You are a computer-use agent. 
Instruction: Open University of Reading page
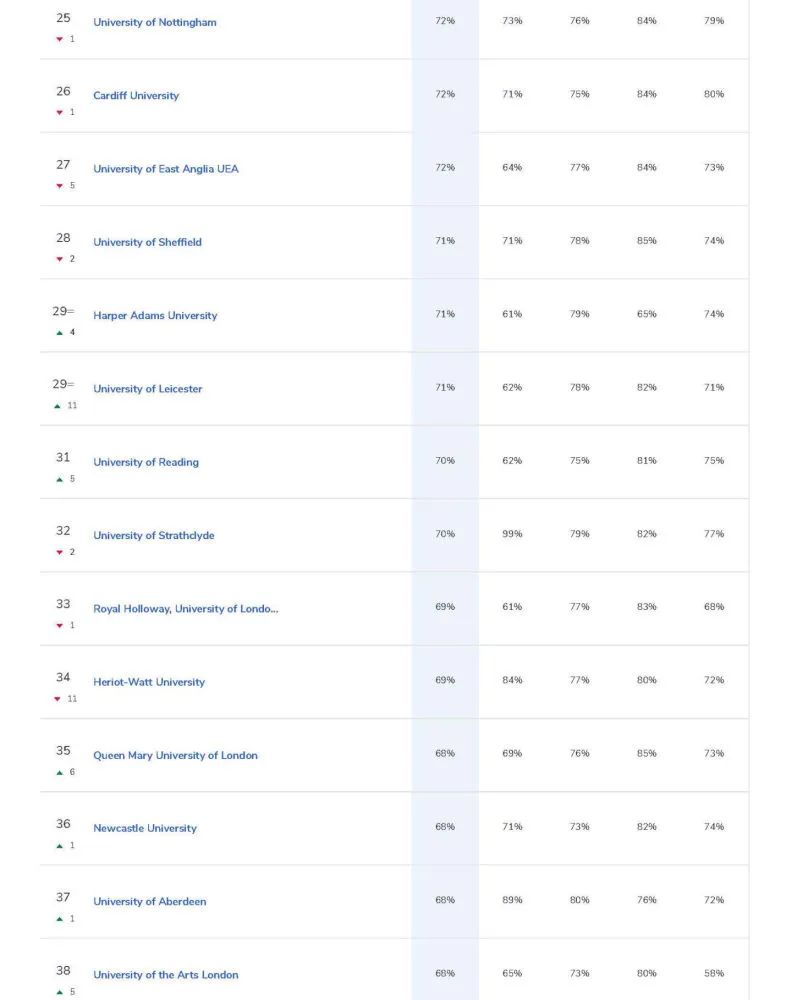146,462
